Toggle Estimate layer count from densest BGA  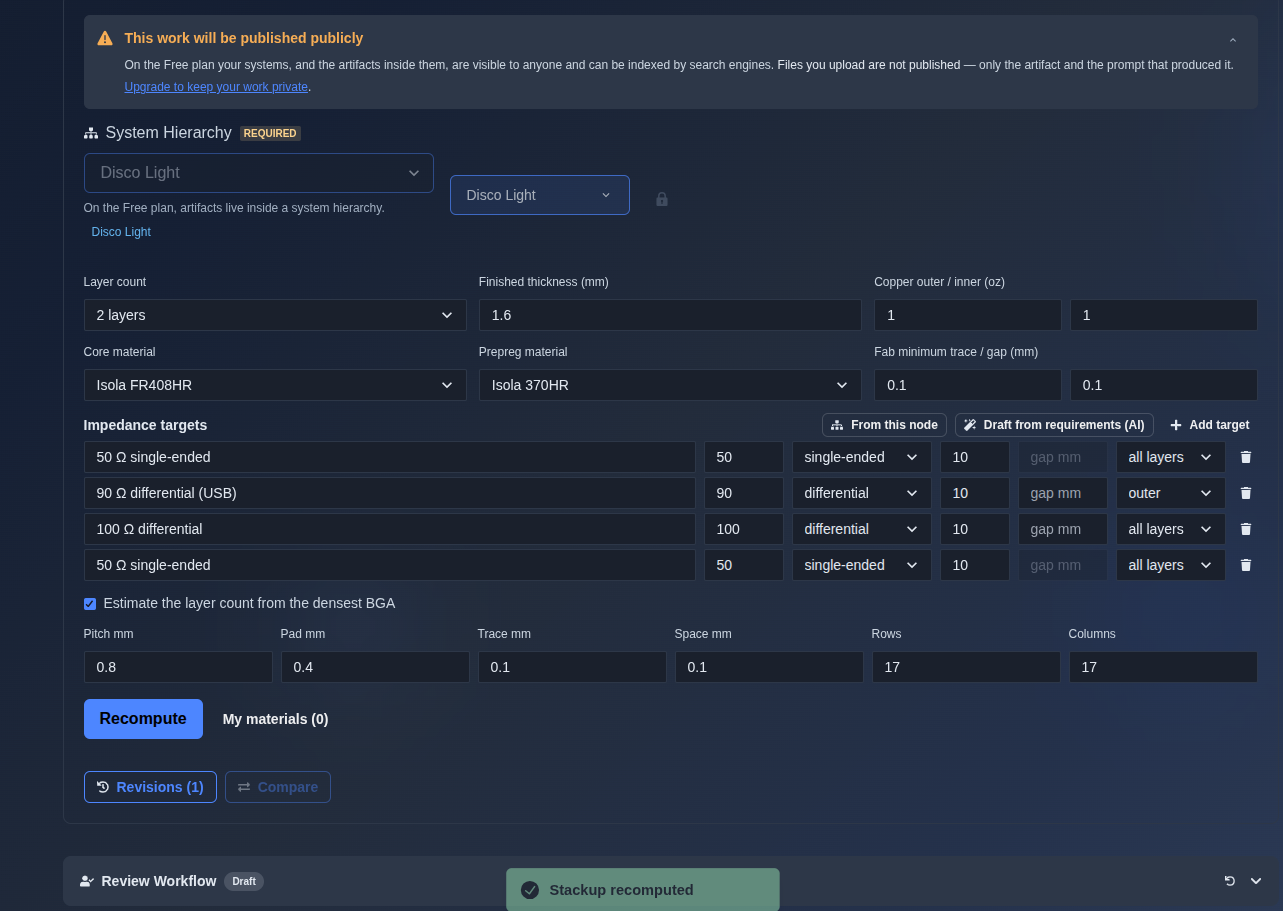90,603
